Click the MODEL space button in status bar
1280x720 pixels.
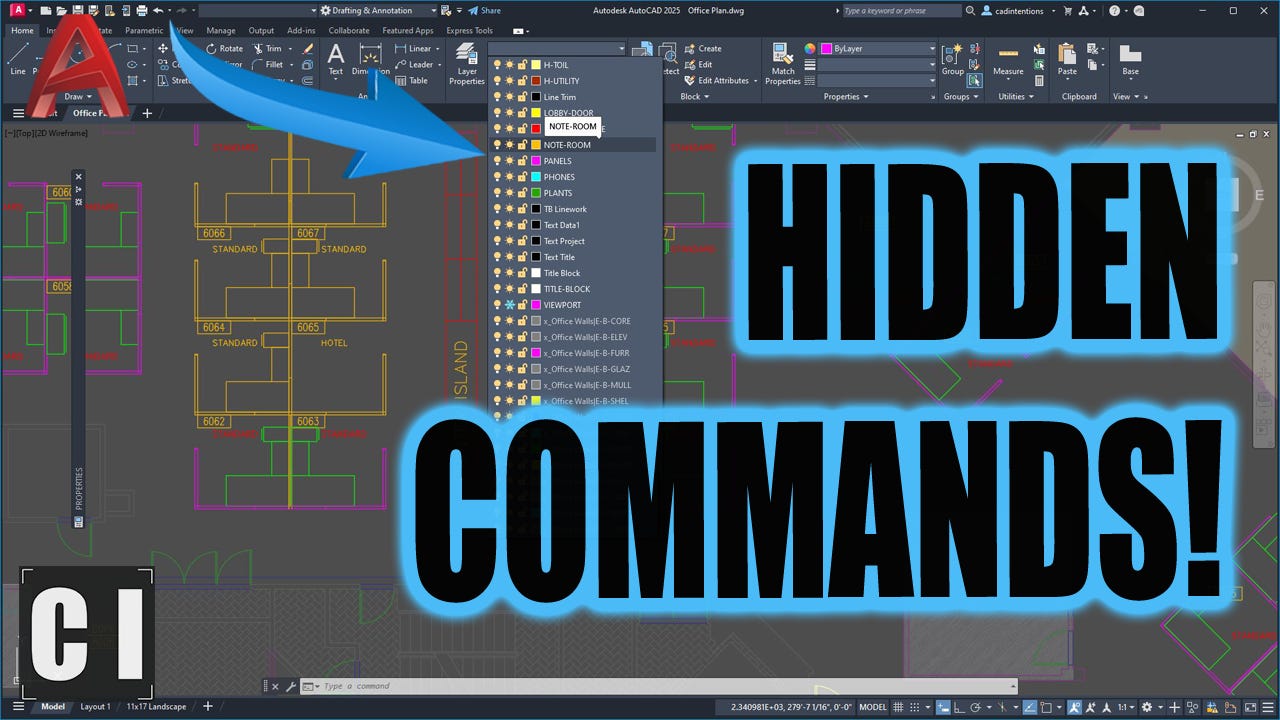[x=873, y=707]
